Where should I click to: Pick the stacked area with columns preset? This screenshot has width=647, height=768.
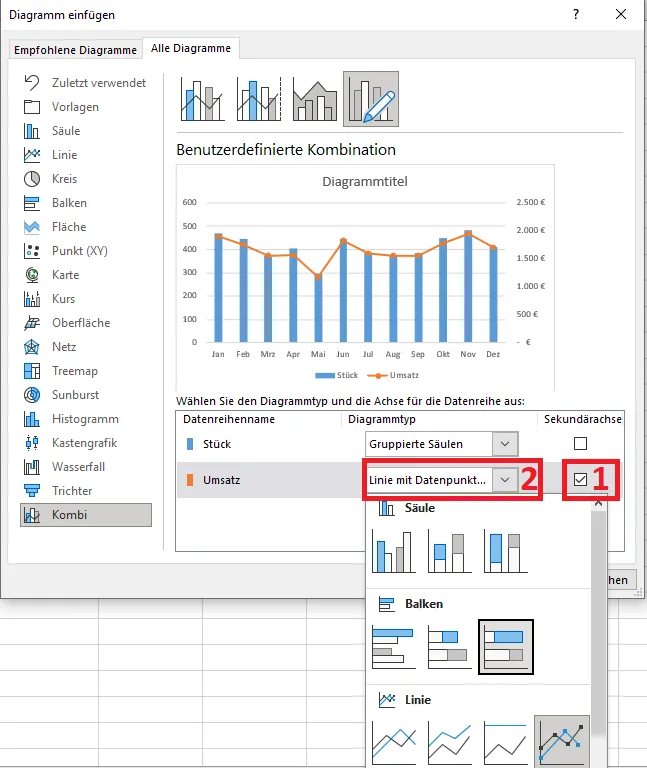(314, 99)
